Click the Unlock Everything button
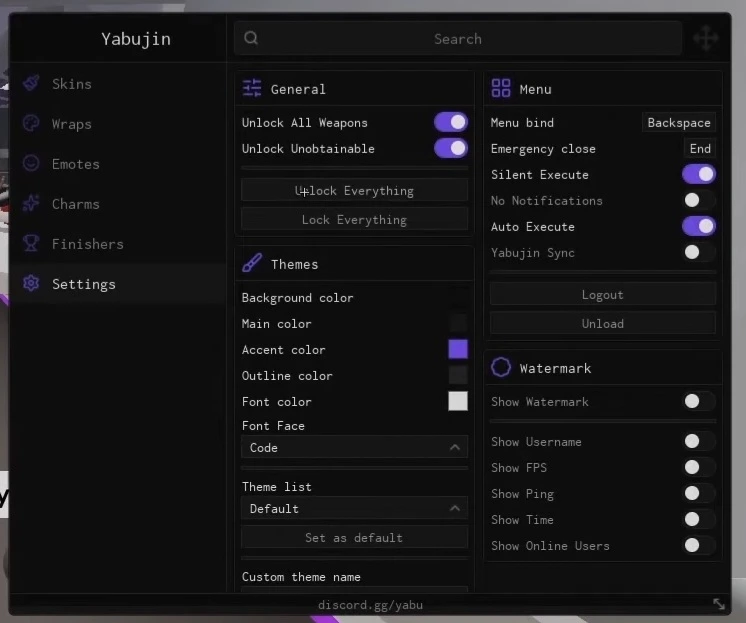 354,191
